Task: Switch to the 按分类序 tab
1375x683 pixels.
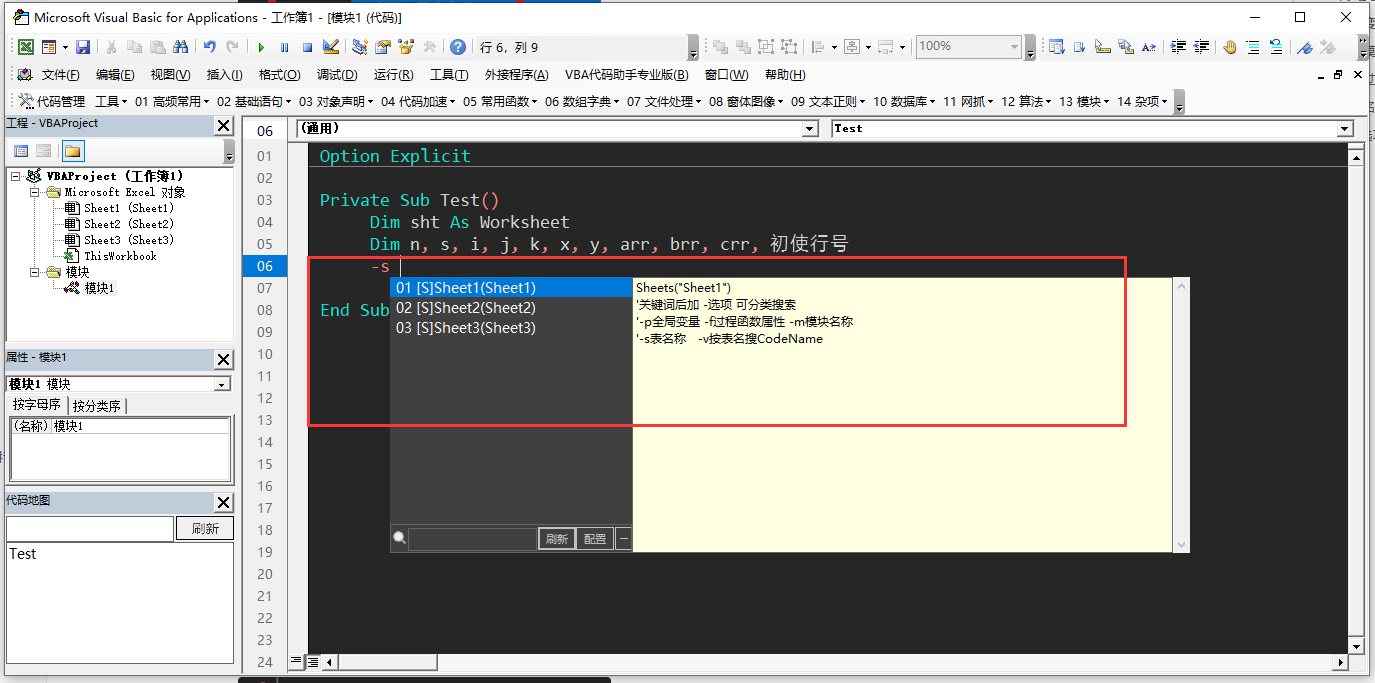Action: [x=97, y=405]
